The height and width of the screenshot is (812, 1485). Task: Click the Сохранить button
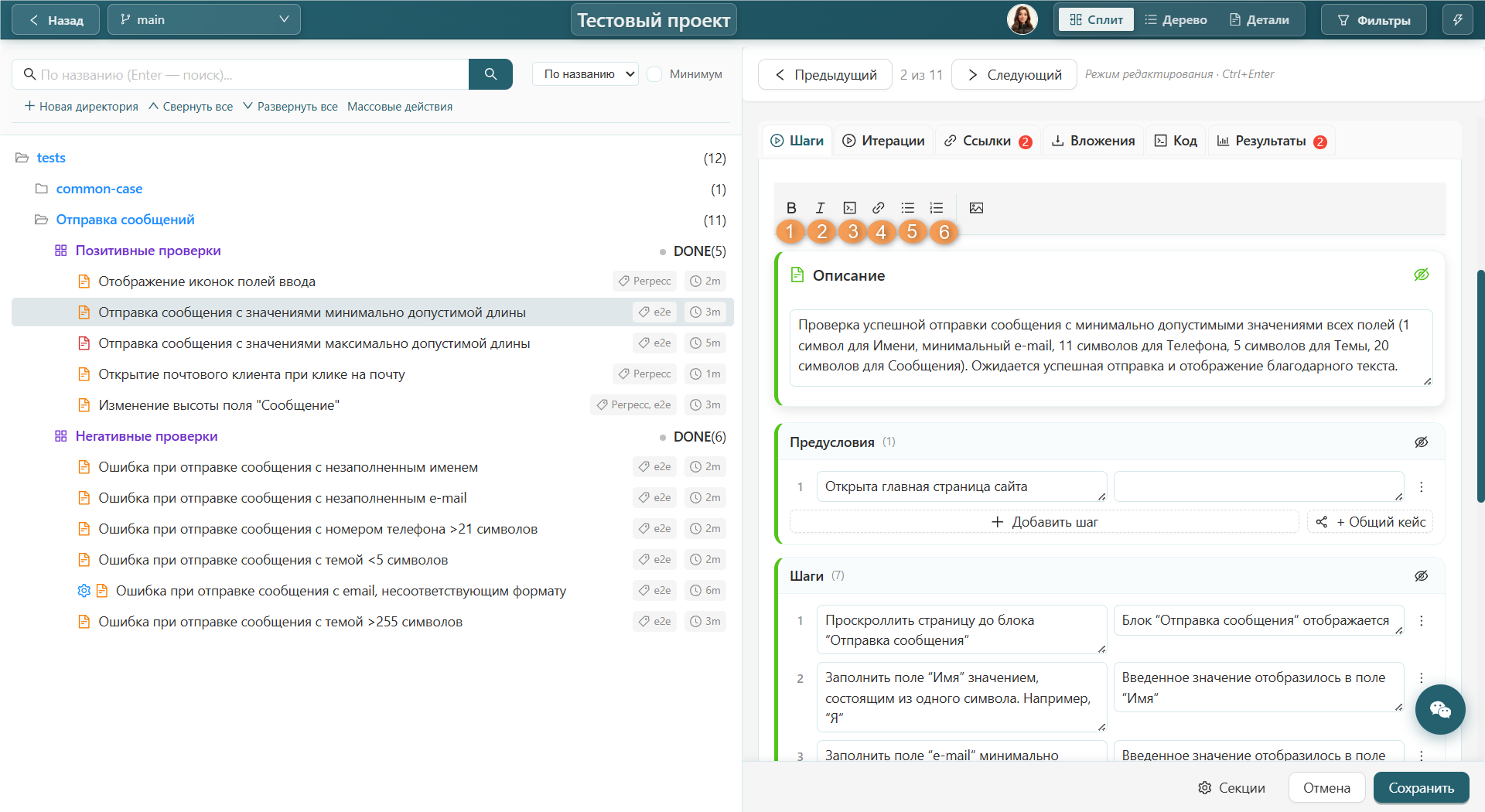pyautogui.click(x=1421, y=788)
